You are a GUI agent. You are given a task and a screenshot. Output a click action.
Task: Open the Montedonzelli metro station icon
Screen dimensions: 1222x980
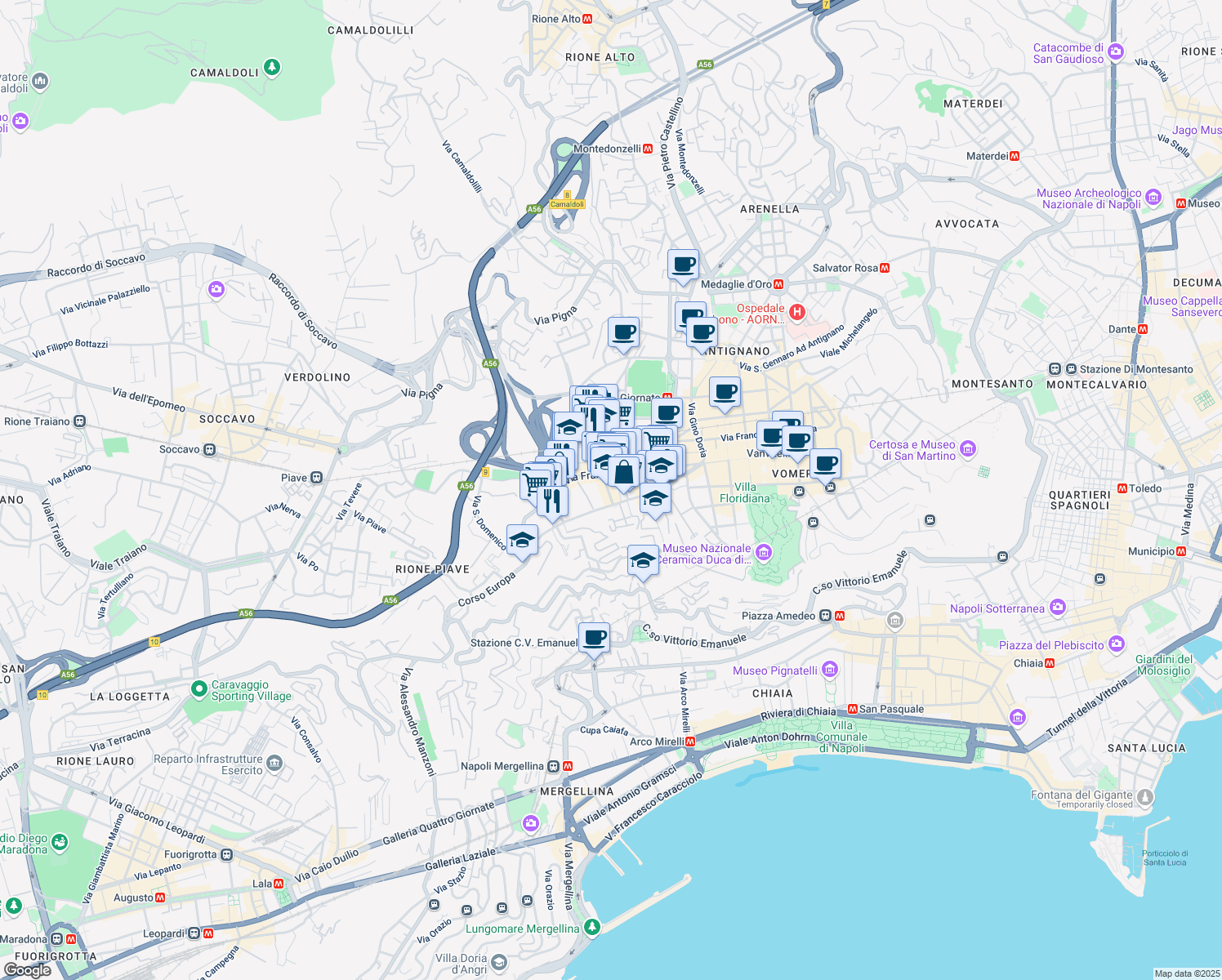pos(648,149)
